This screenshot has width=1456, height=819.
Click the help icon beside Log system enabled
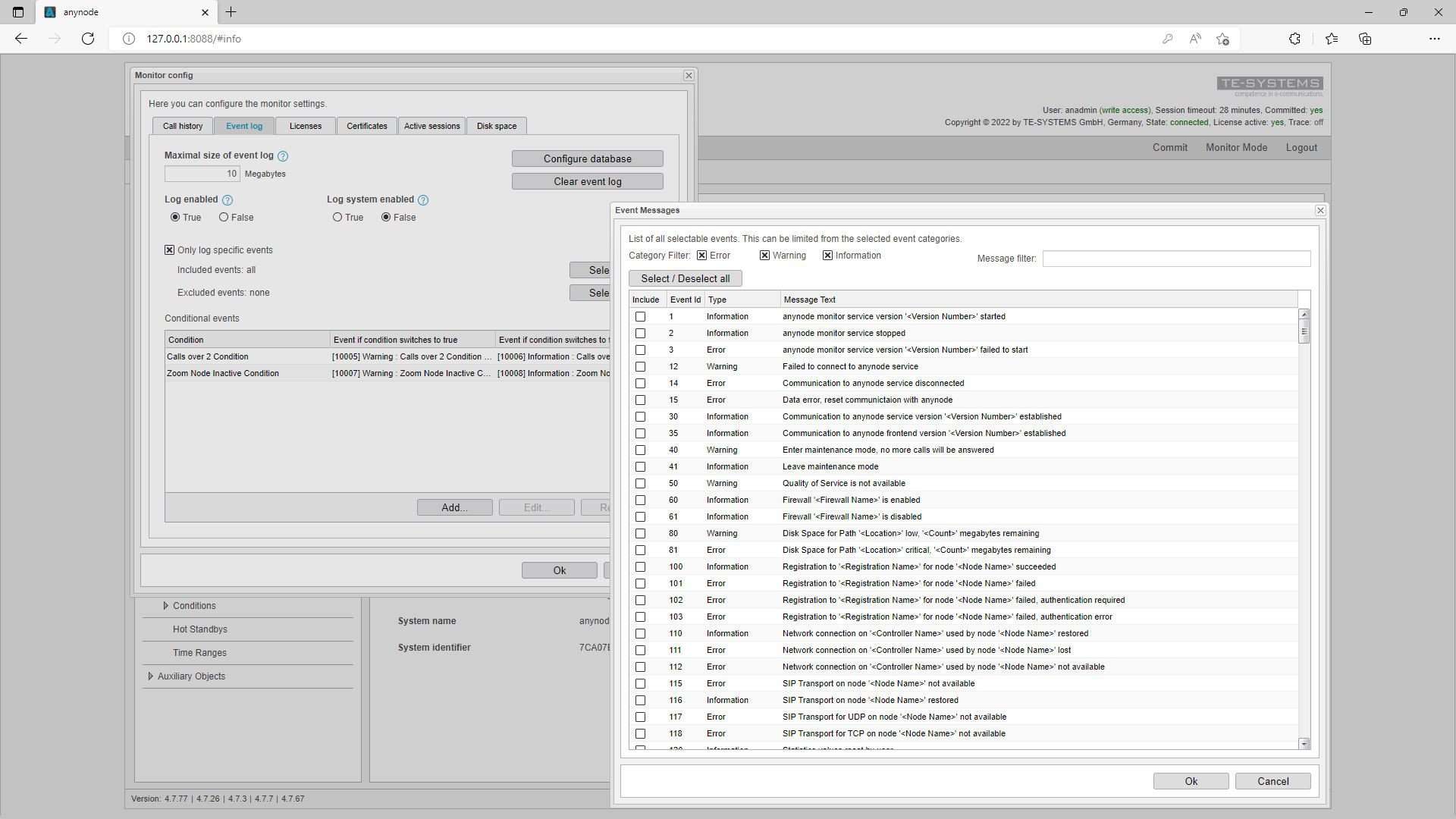coord(423,200)
